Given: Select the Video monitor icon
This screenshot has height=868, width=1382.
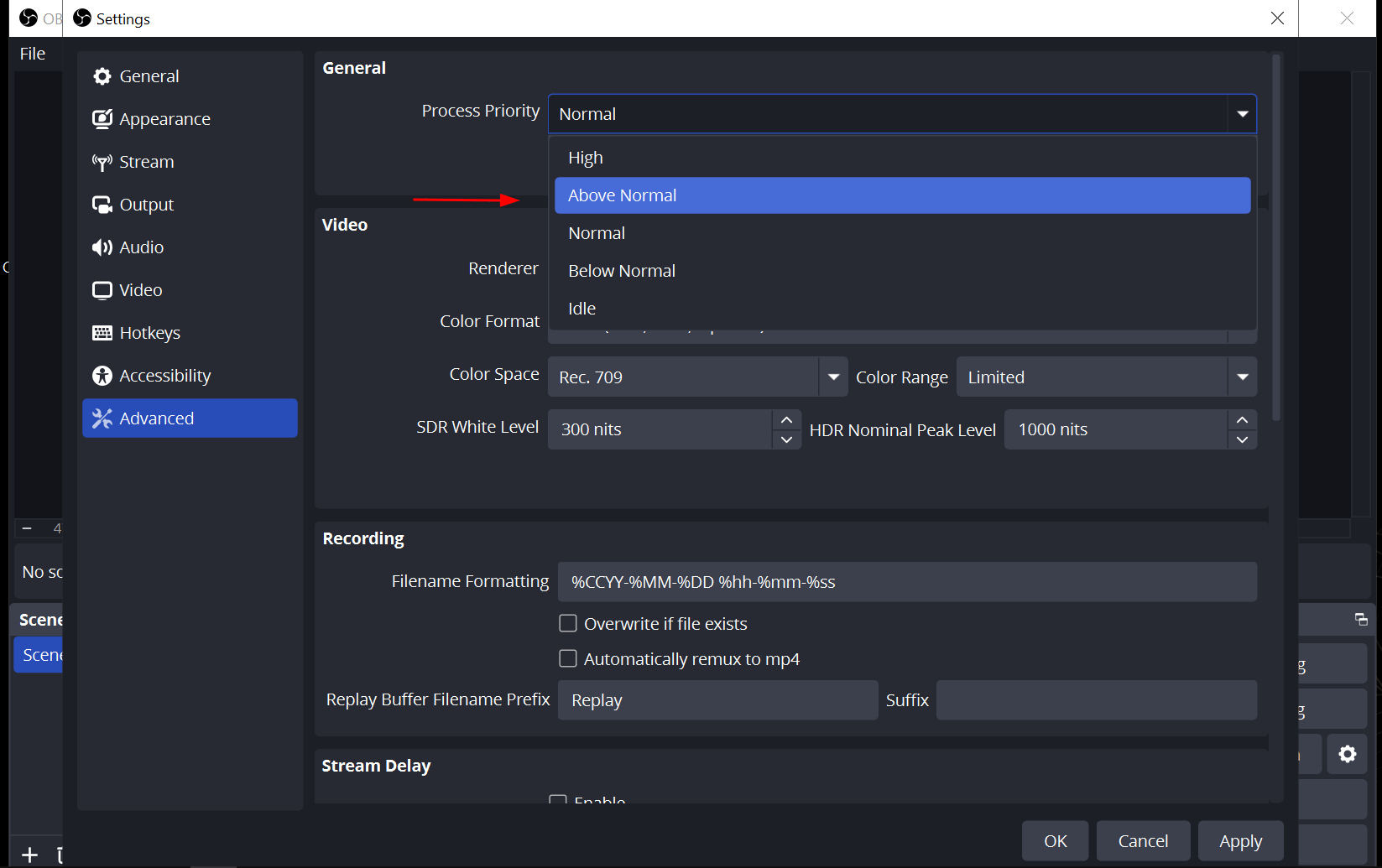Looking at the screenshot, I should pos(102,290).
